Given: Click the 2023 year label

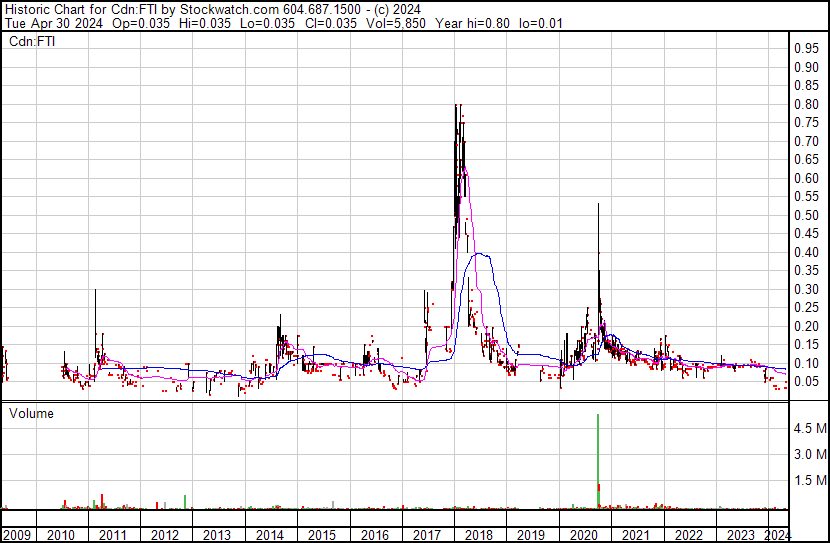Looking at the screenshot, I should [741, 535].
